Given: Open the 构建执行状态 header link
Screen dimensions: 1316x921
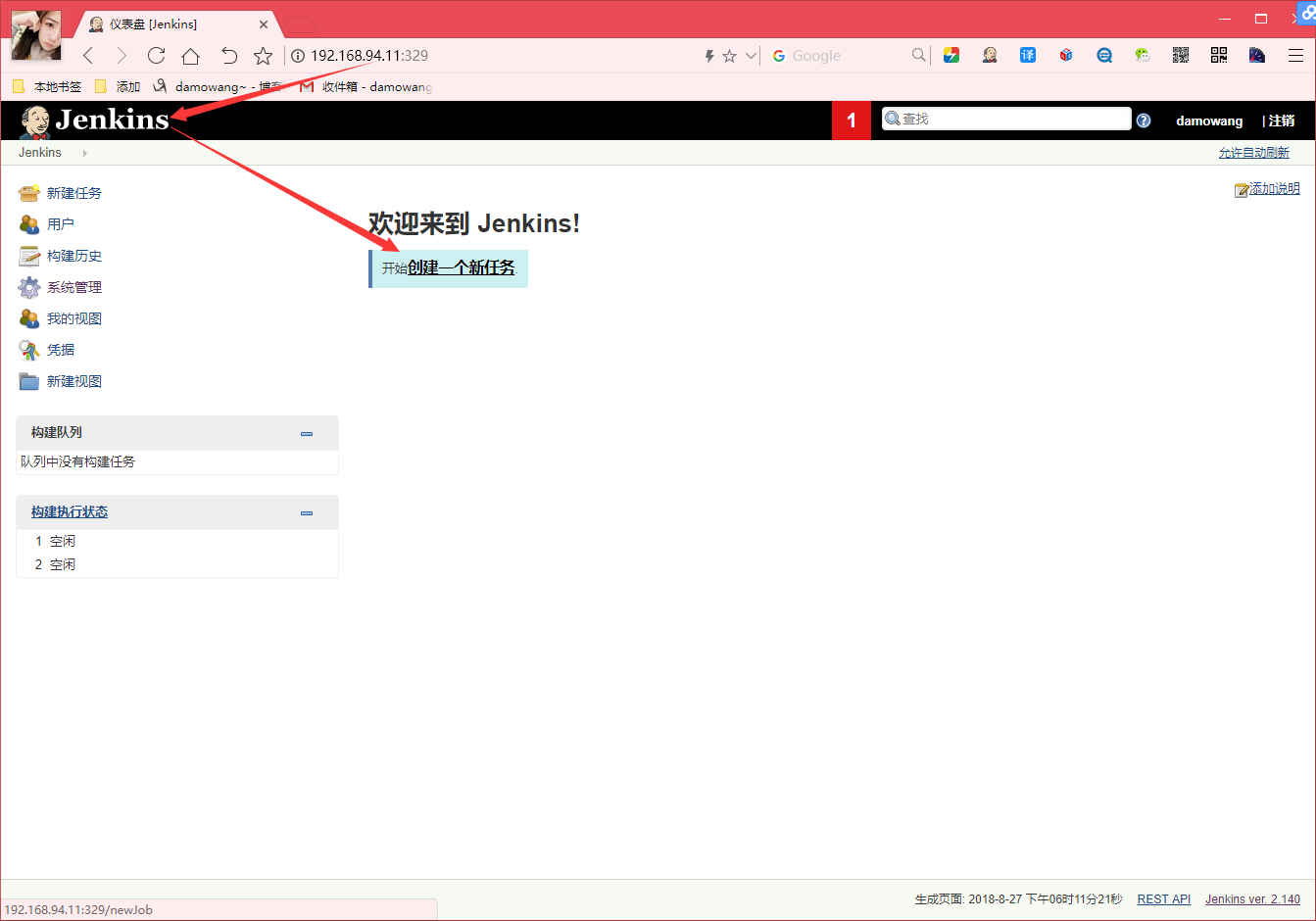Looking at the screenshot, I should [x=70, y=512].
